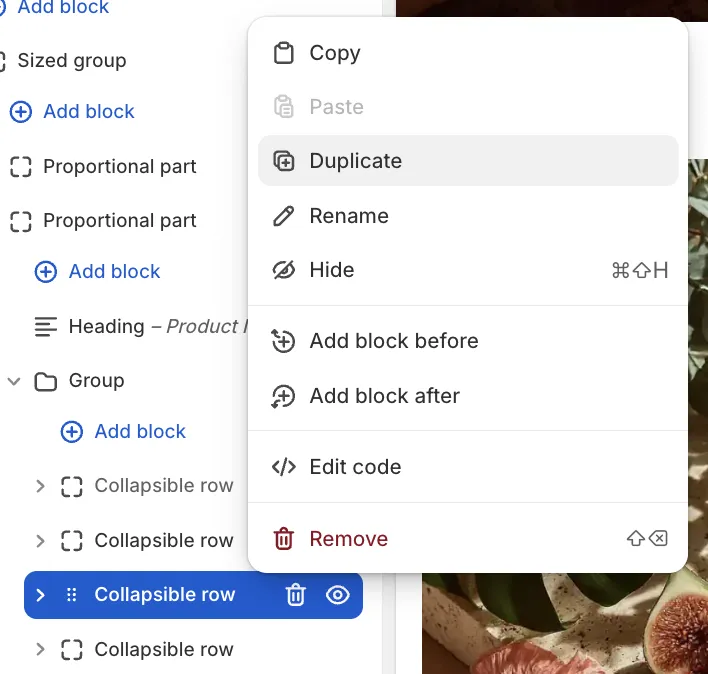
Task: Expand the highlighted Collapsible row chevron
Action: 41,595
